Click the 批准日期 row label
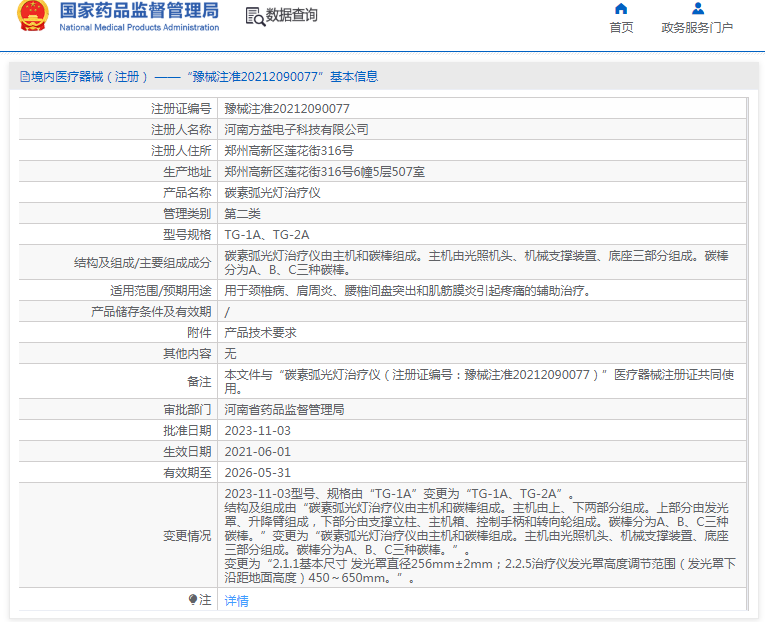765x622 pixels. click(187, 431)
